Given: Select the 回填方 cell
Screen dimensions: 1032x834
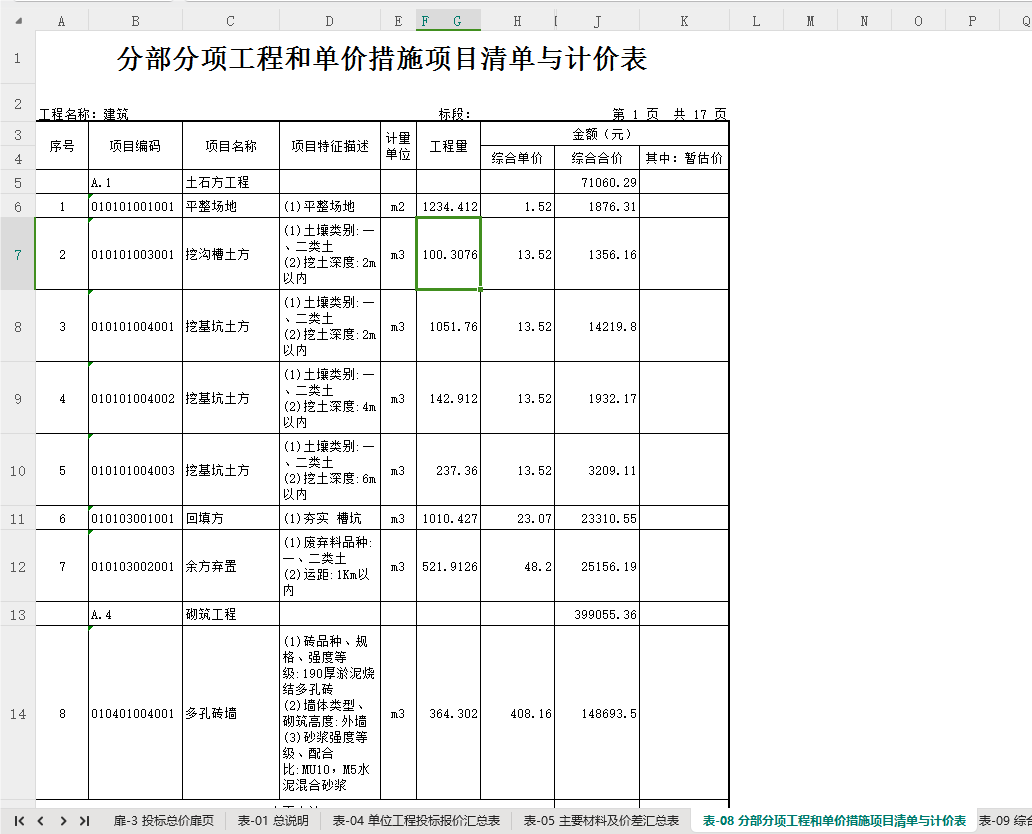Looking at the screenshot, I should tap(231, 518).
